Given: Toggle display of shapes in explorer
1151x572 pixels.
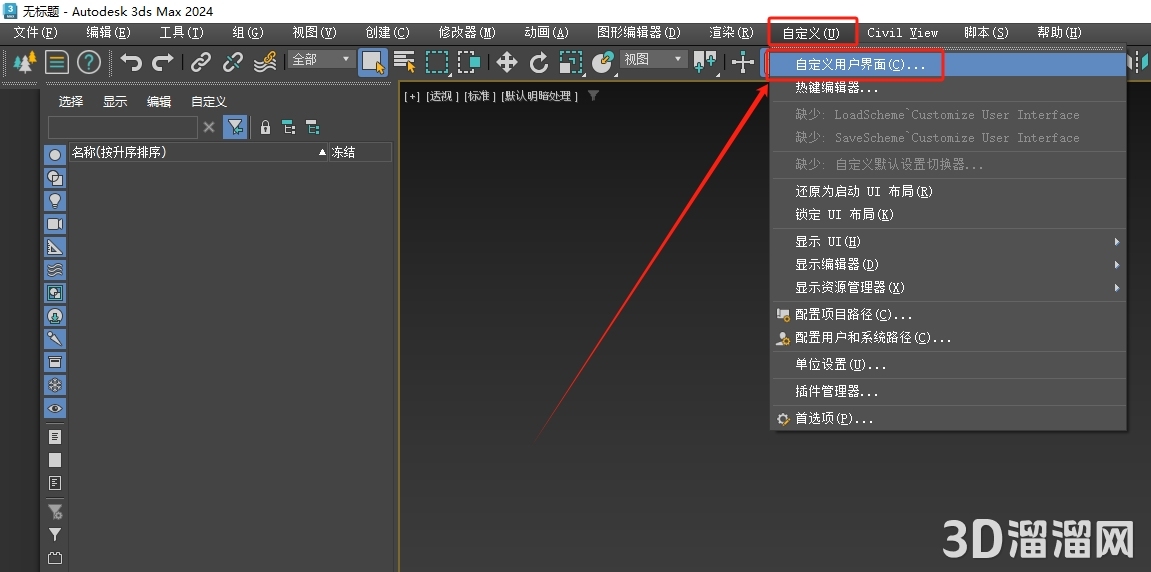Looking at the screenshot, I should (55, 178).
